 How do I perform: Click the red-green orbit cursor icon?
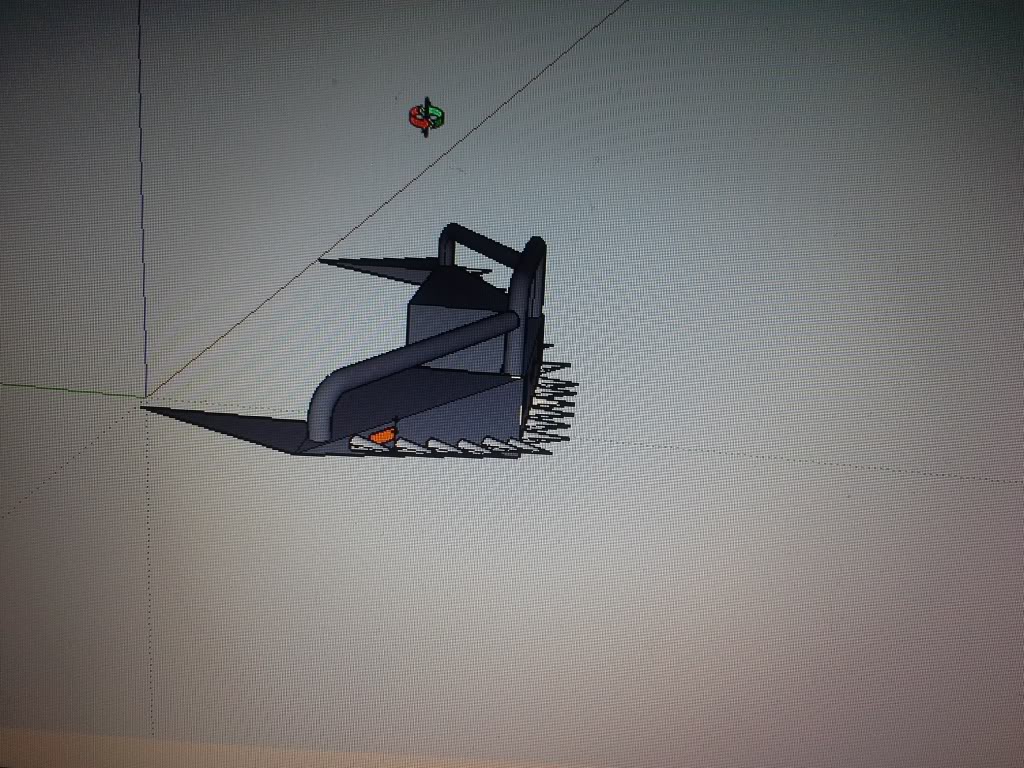[x=426, y=118]
